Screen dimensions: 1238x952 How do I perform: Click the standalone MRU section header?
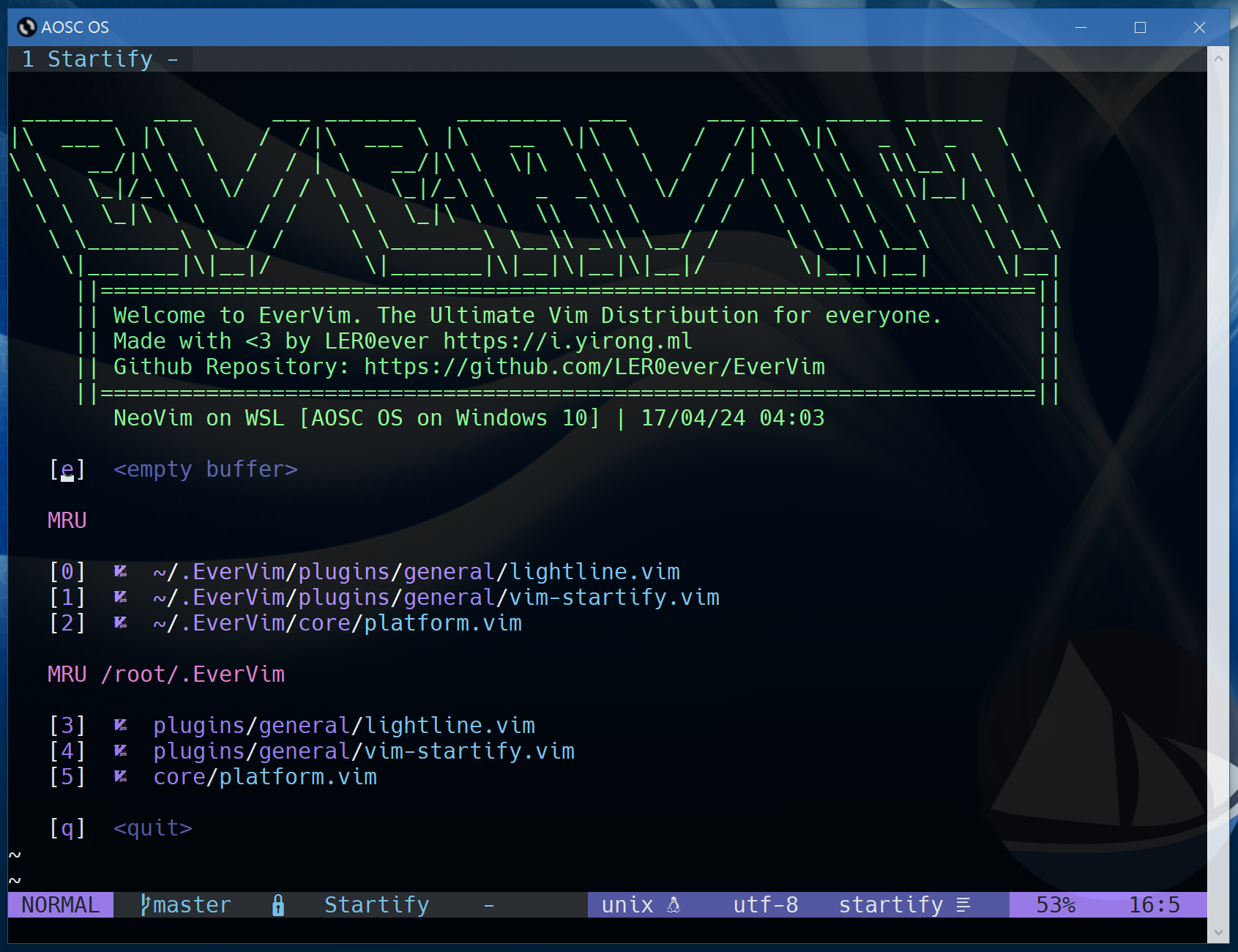67,520
